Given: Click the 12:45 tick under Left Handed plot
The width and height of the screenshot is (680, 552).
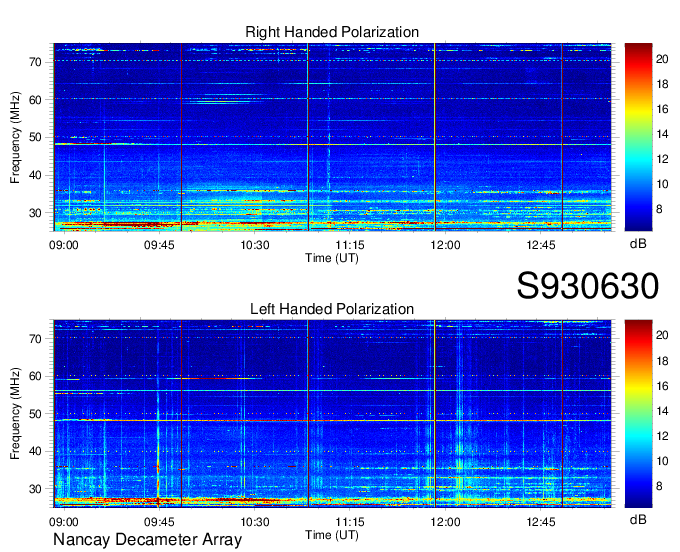Looking at the screenshot, I should 541,522.
